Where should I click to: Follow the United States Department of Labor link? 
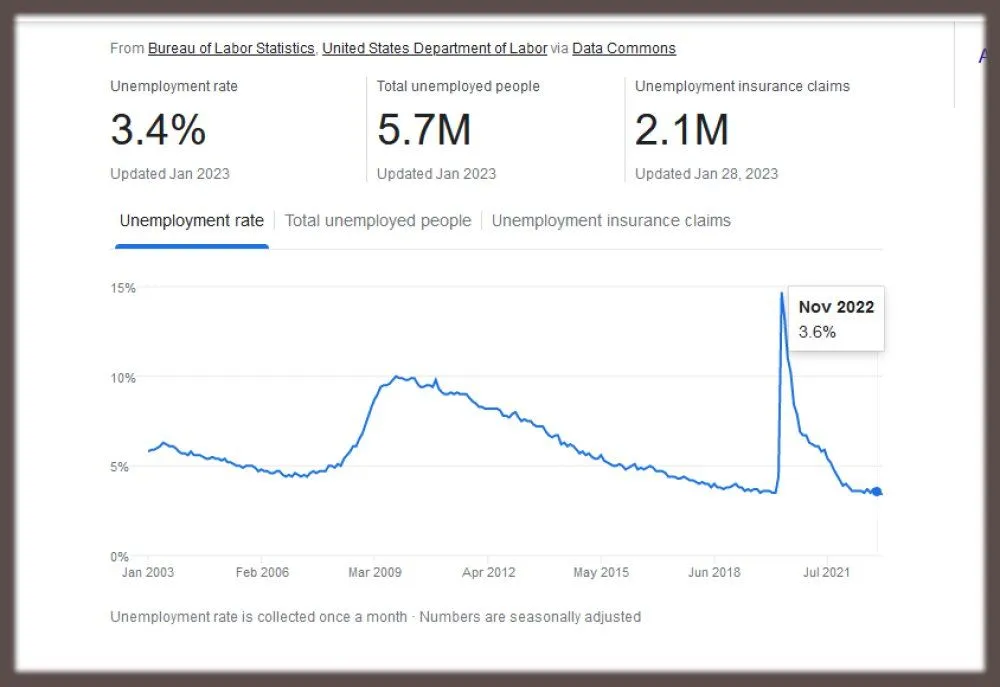[434, 48]
